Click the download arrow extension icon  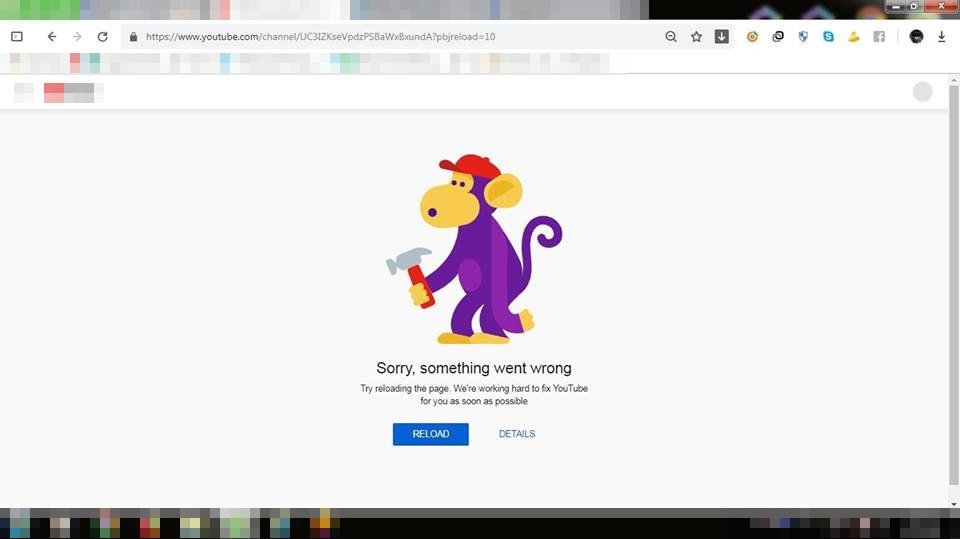pyautogui.click(x=722, y=37)
